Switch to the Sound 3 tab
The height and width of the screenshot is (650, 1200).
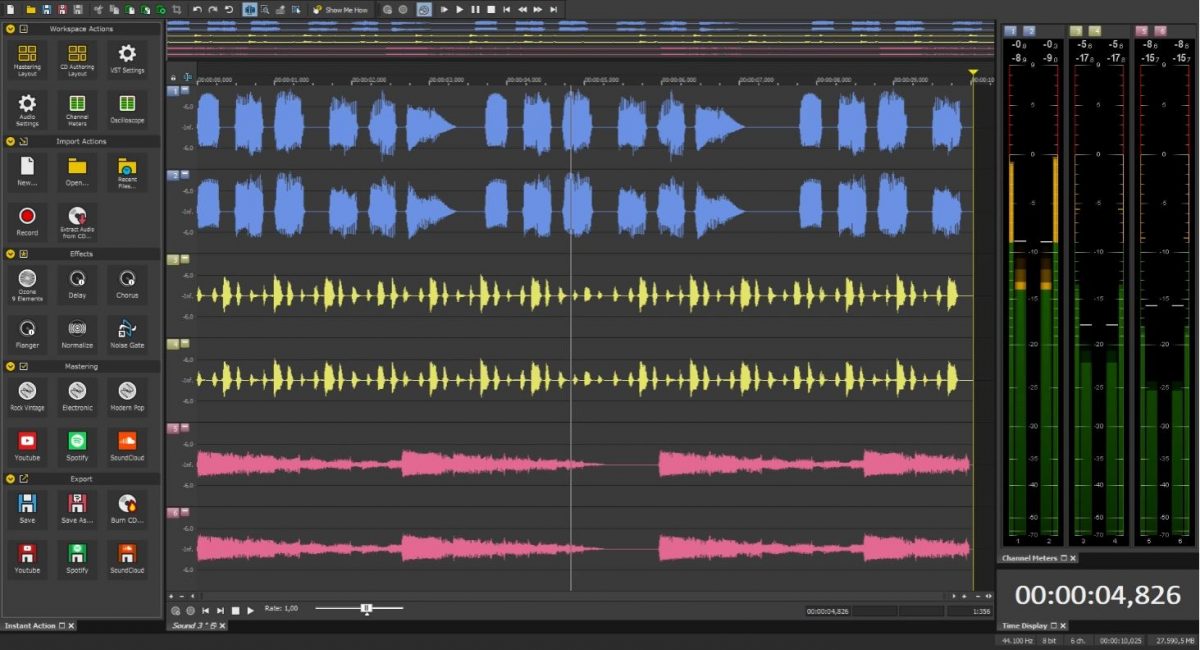pos(188,624)
